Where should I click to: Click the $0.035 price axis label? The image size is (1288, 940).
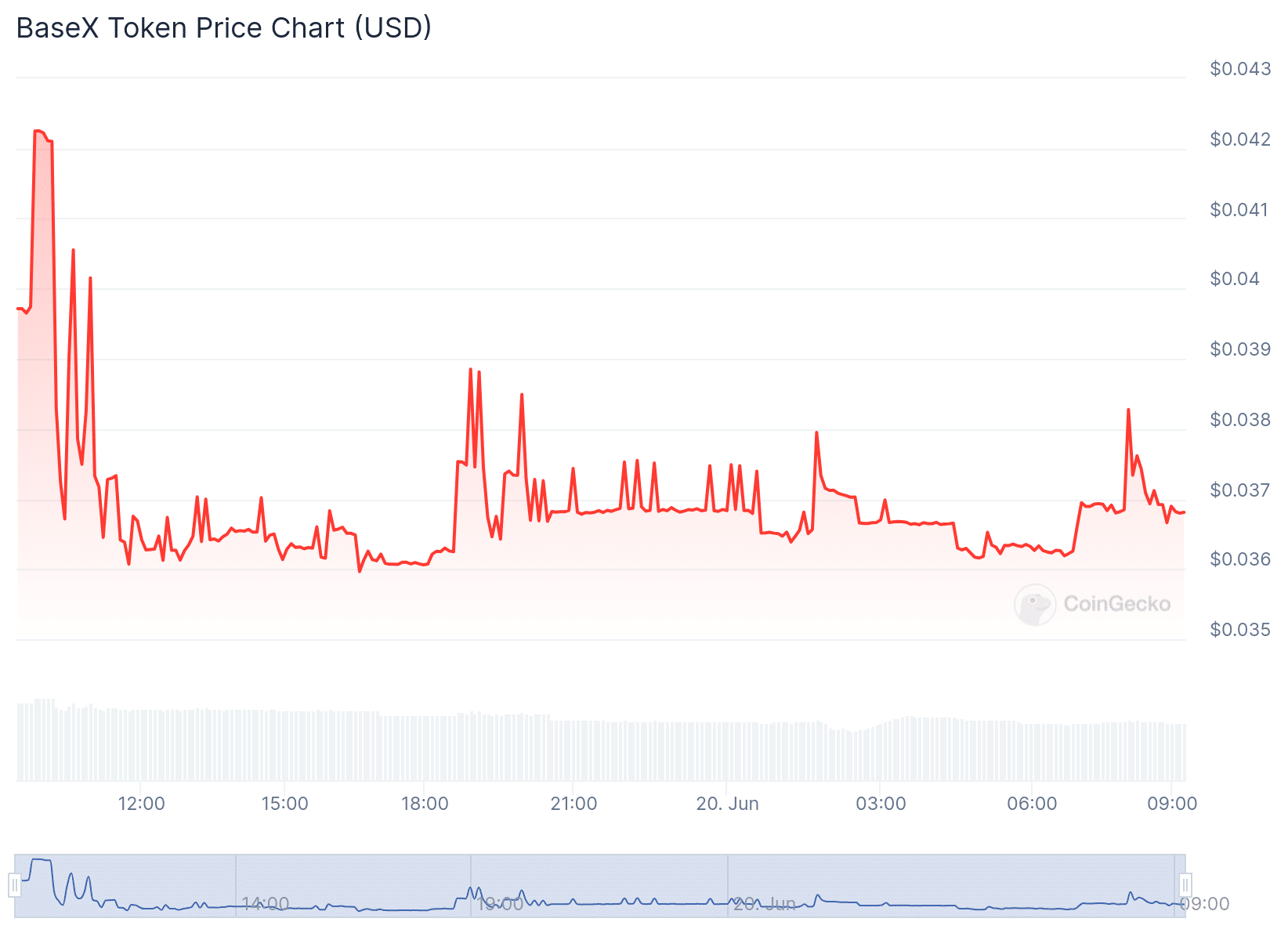[1240, 630]
